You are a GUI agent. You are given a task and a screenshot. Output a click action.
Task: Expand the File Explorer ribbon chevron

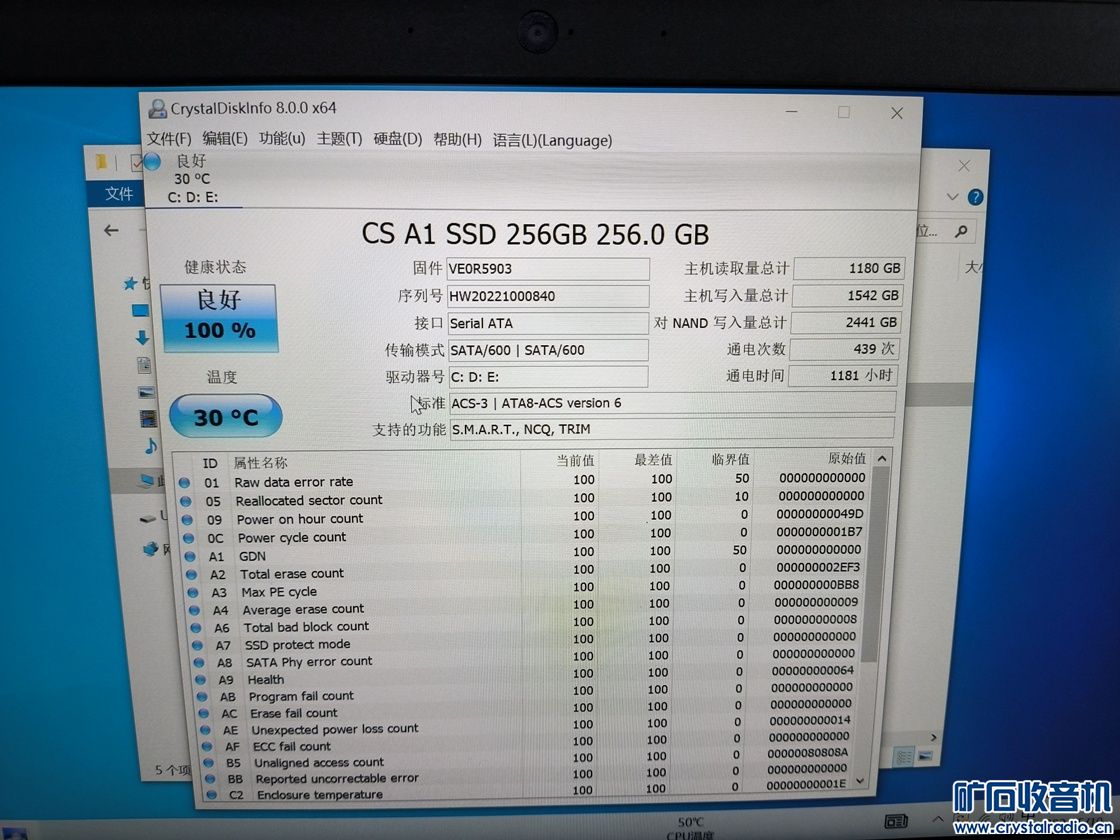[951, 196]
